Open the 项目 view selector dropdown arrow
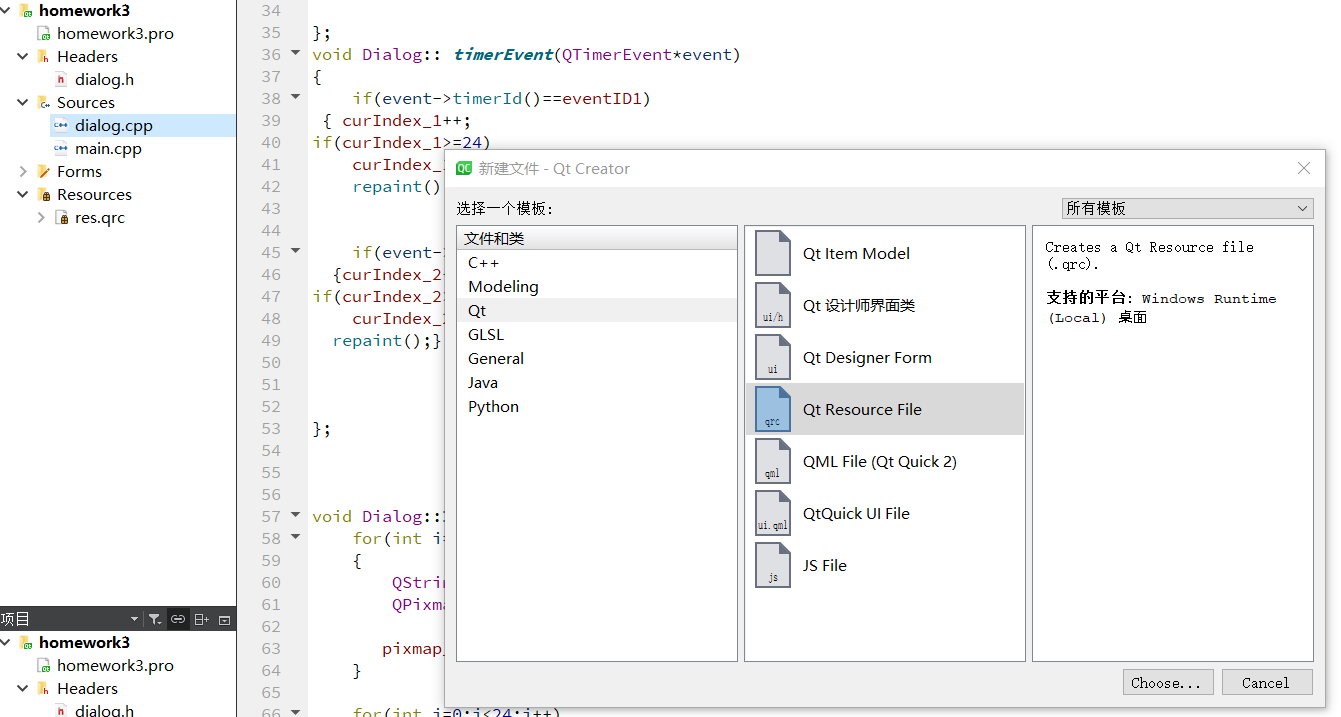Viewport: 1341px width, 717px height. coord(134,619)
